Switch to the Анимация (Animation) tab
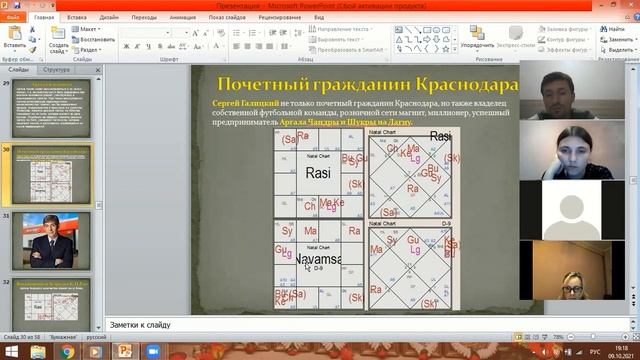640x360 pixels. click(x=183, y=18)
